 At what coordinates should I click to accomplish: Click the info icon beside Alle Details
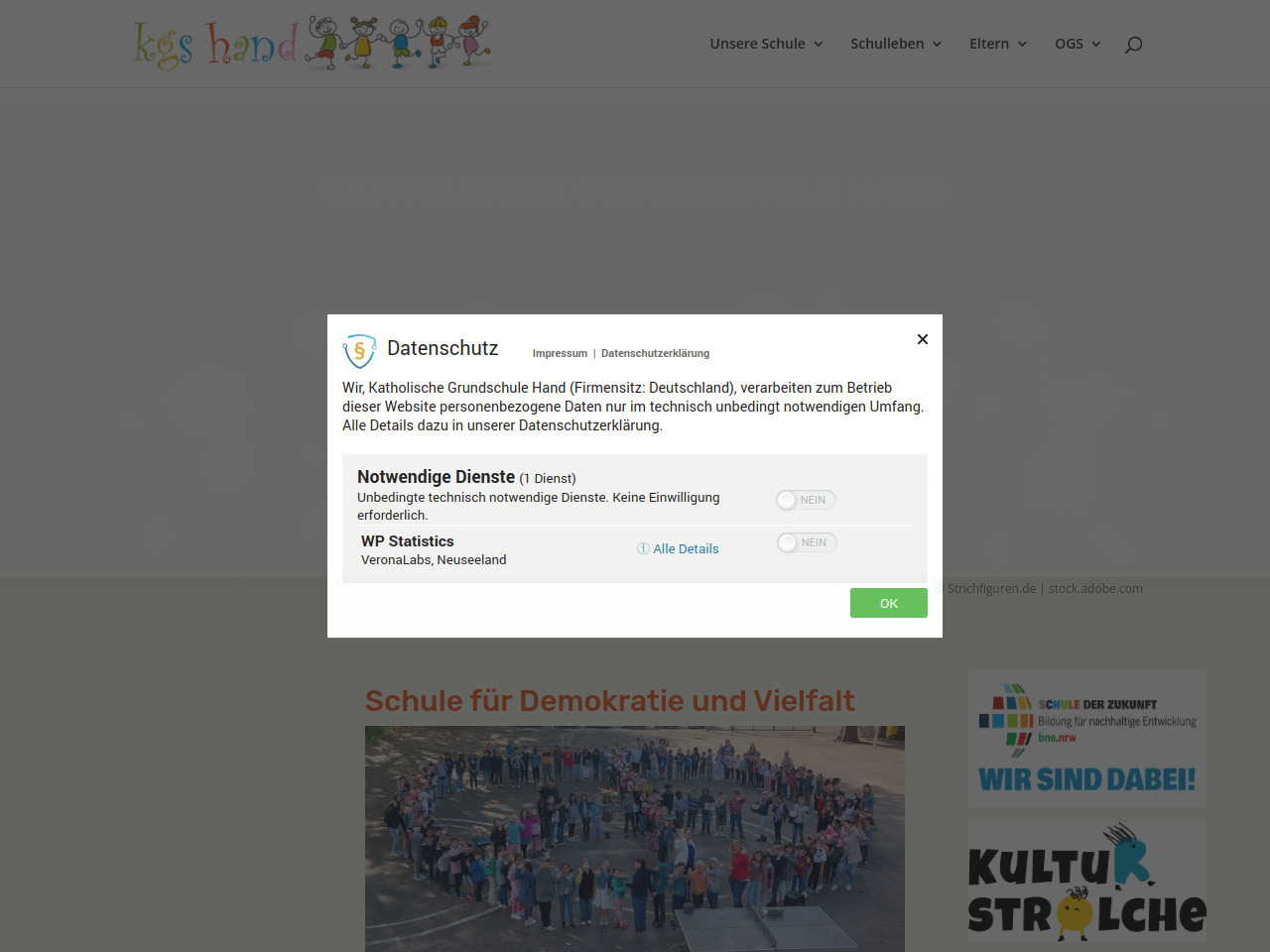[643, 548]
